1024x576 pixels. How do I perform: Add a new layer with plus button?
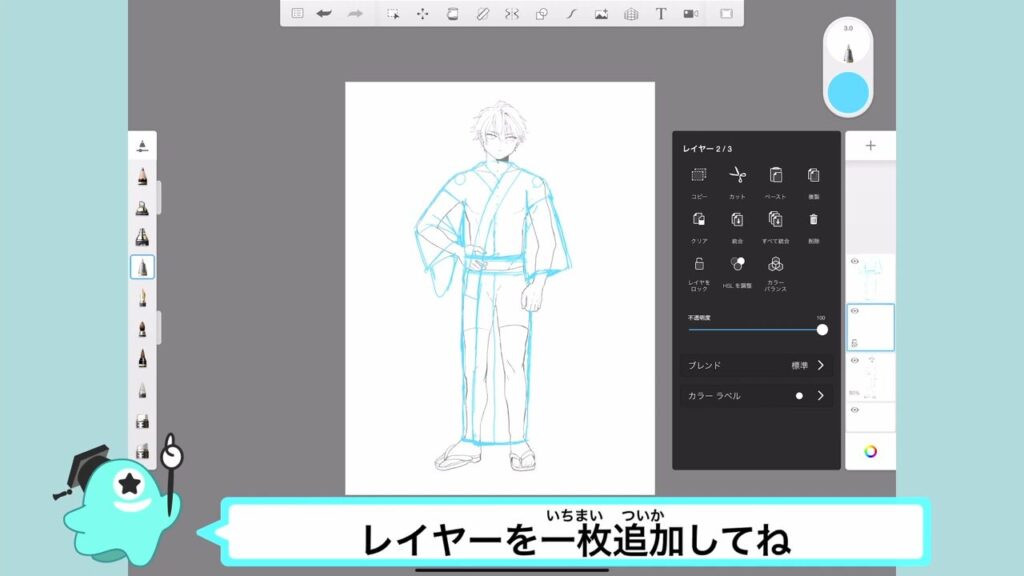(870, 146)
